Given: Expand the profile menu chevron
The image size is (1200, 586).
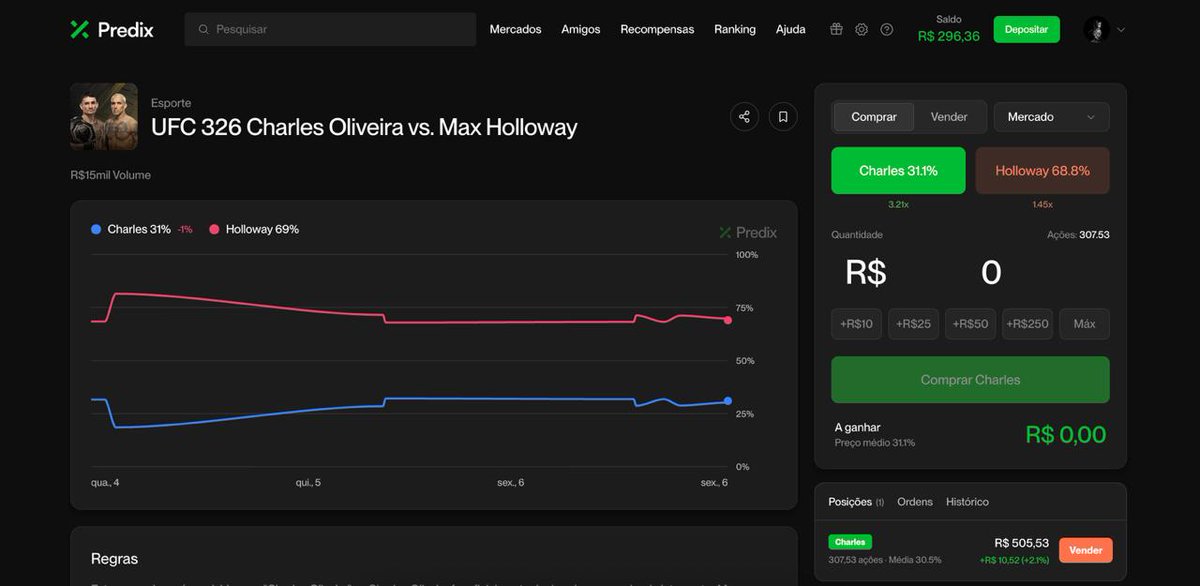Looking at the screenshot, I should [1121, 30].
